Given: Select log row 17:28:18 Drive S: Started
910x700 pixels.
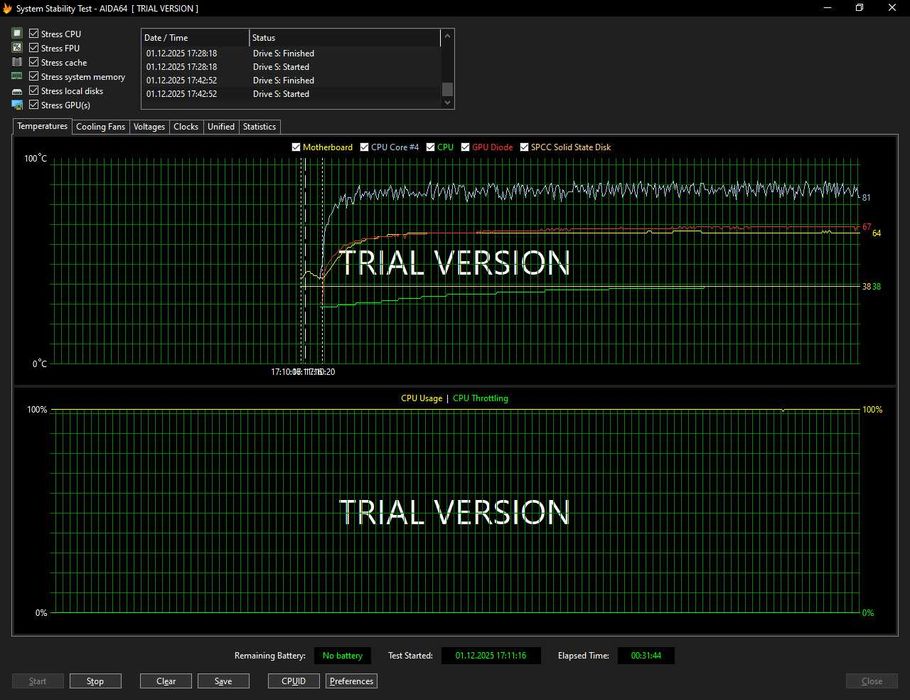Looking at the screenshot, I should (291, 67).
